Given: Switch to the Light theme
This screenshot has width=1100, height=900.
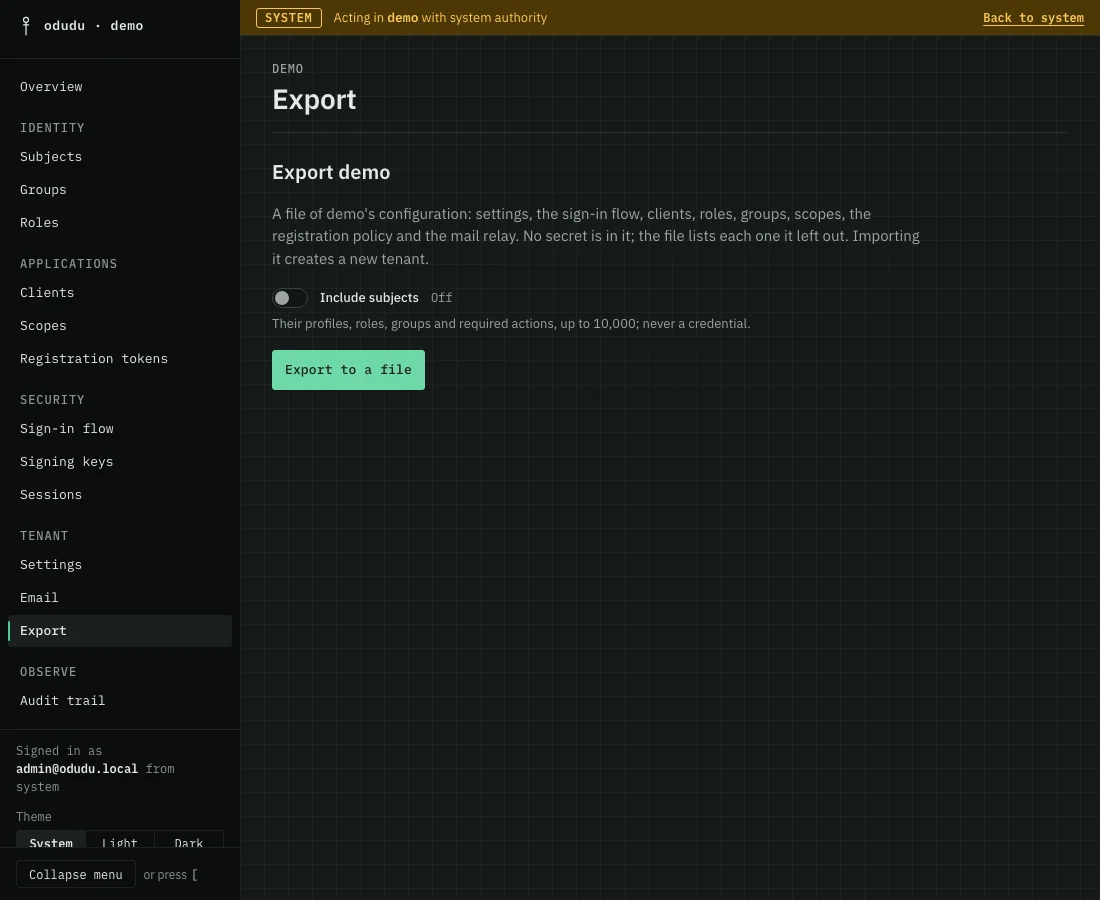Looking at the screenshot, I should tap(120, 840).
